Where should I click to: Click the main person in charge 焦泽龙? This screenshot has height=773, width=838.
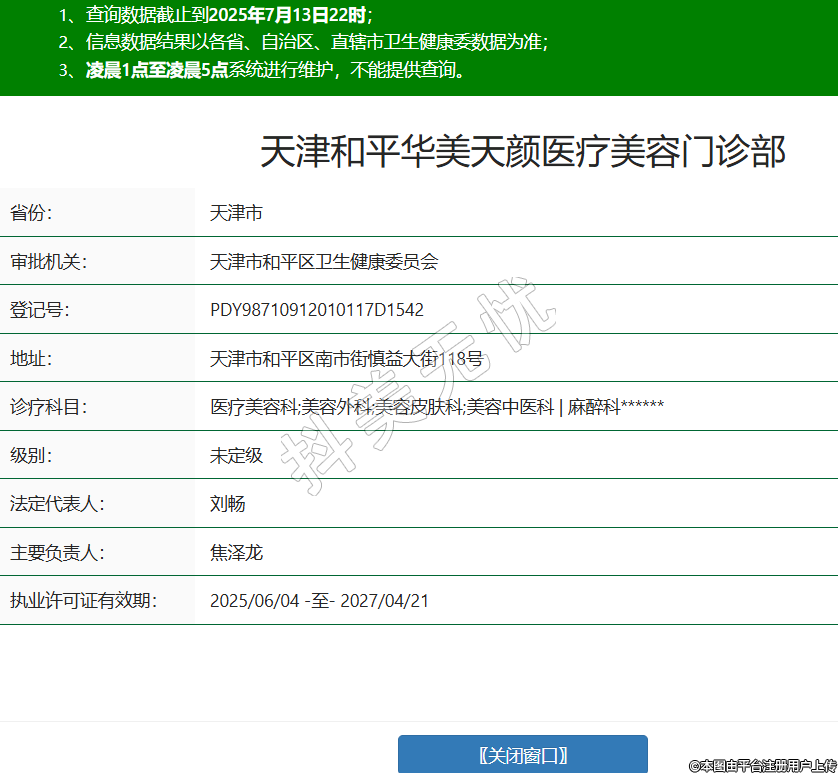click(236, 552)
